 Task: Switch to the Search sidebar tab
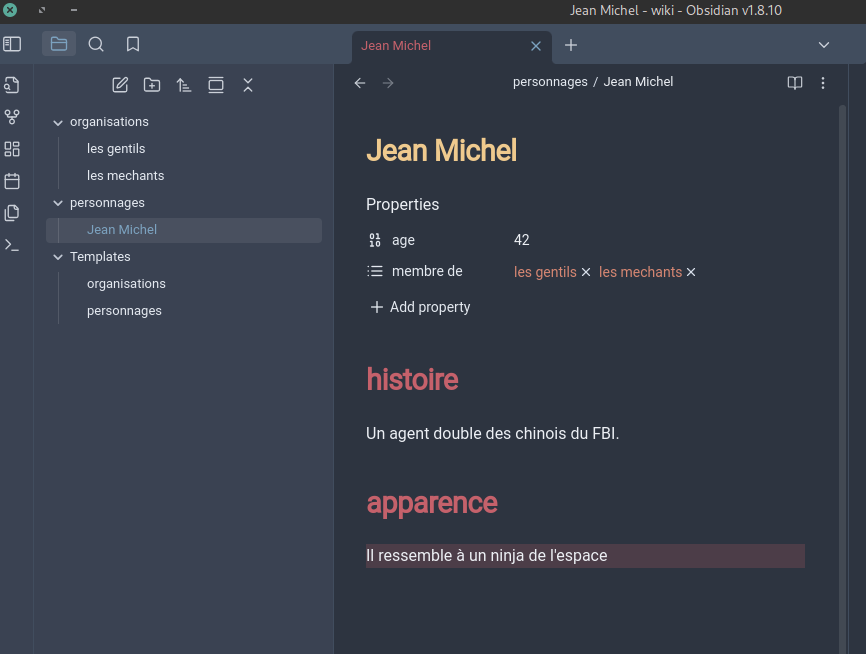[x=96, y=44]
